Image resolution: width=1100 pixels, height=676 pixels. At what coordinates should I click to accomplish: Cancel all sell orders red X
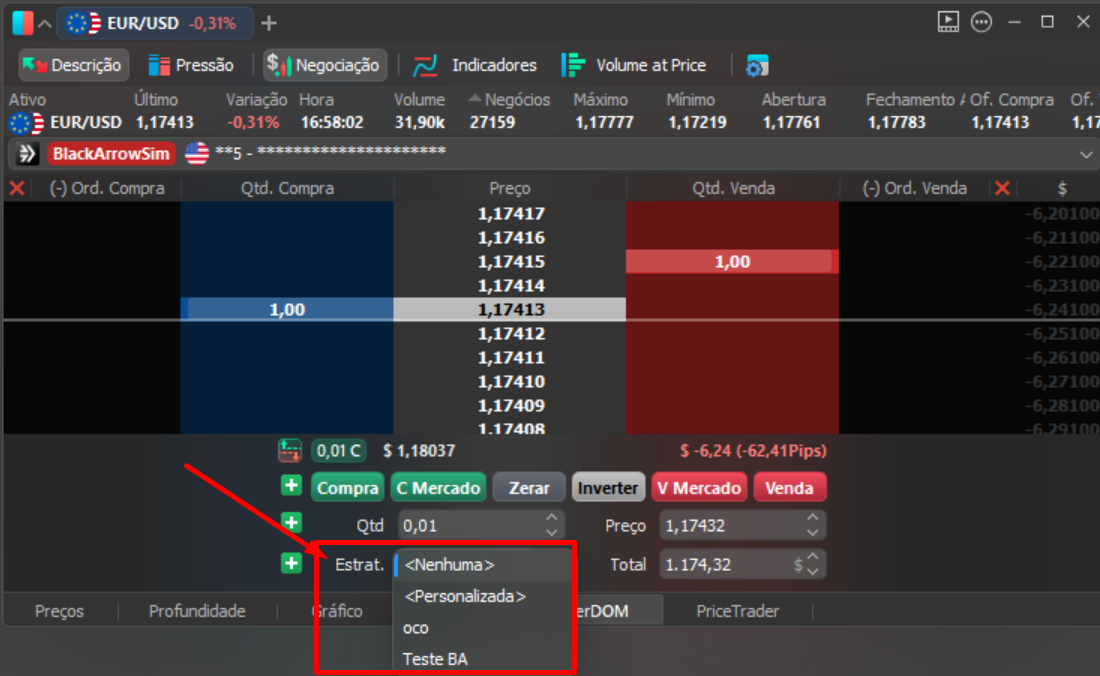click(x=1002, y=188)
